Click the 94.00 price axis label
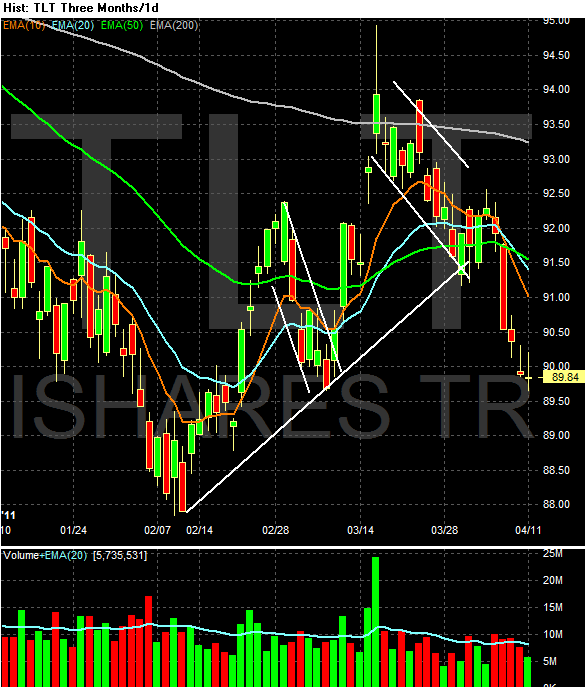 coord(556,89)
